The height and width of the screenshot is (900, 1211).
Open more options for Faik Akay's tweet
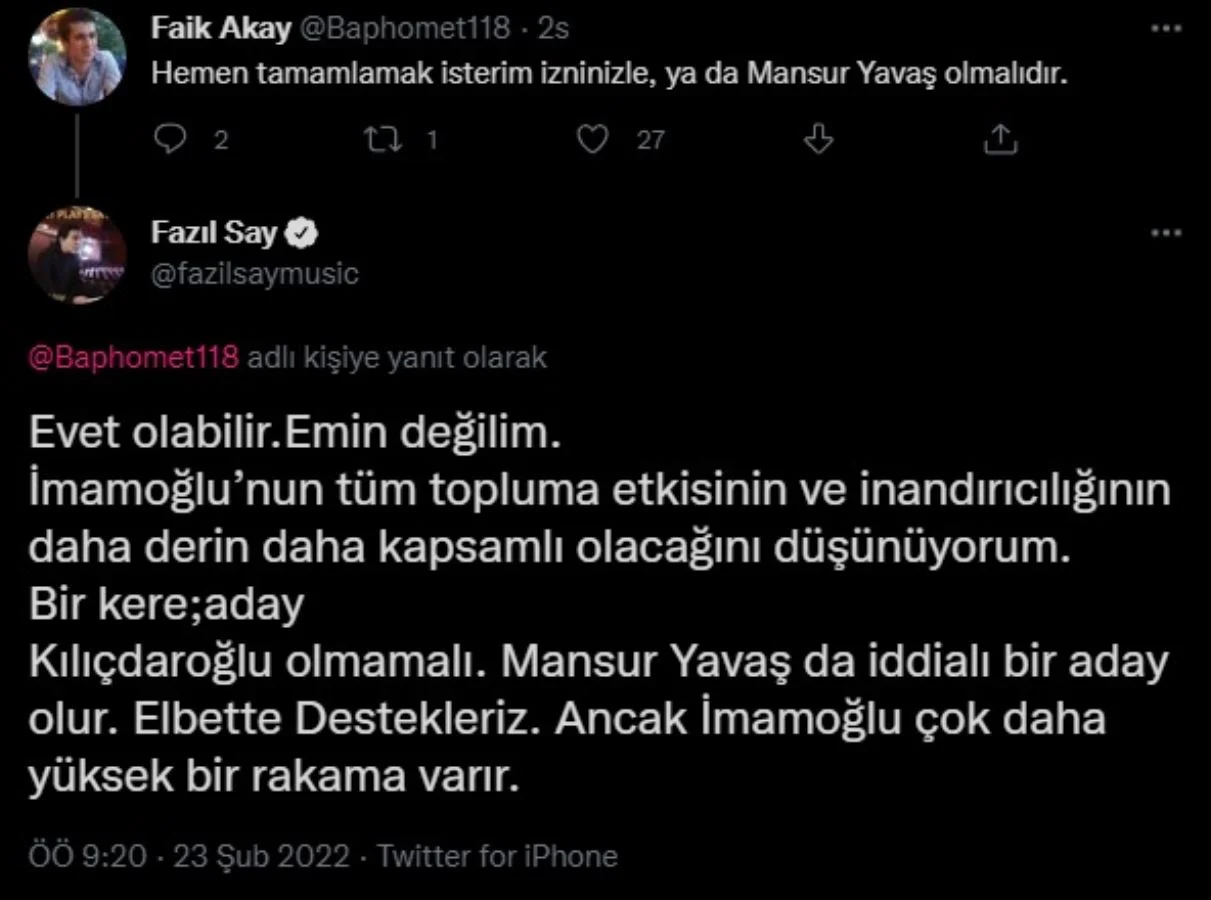[x=1166, y=29]
